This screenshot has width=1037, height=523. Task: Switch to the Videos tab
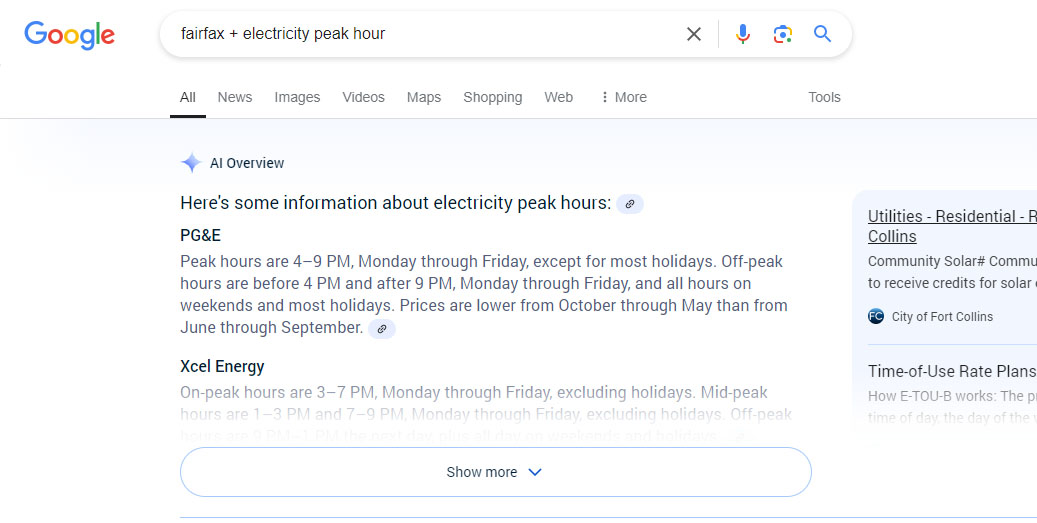tap(363, 97)
